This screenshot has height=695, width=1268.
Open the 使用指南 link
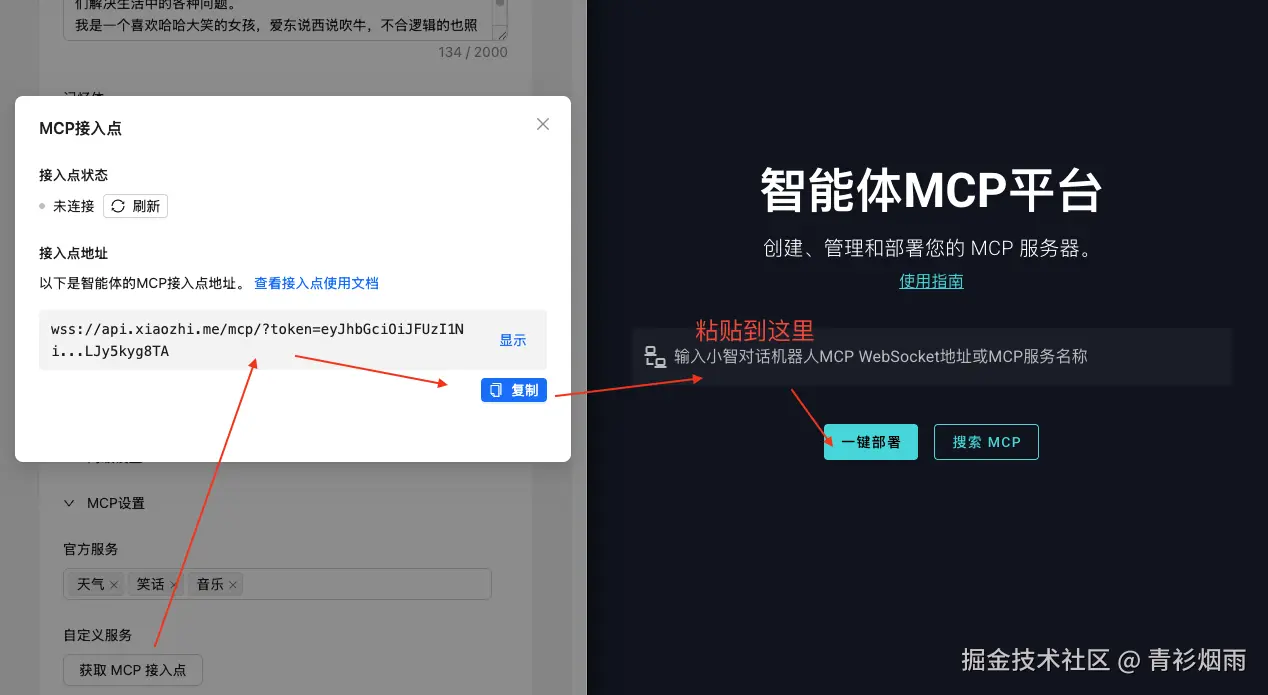click(x=931, y=281)
